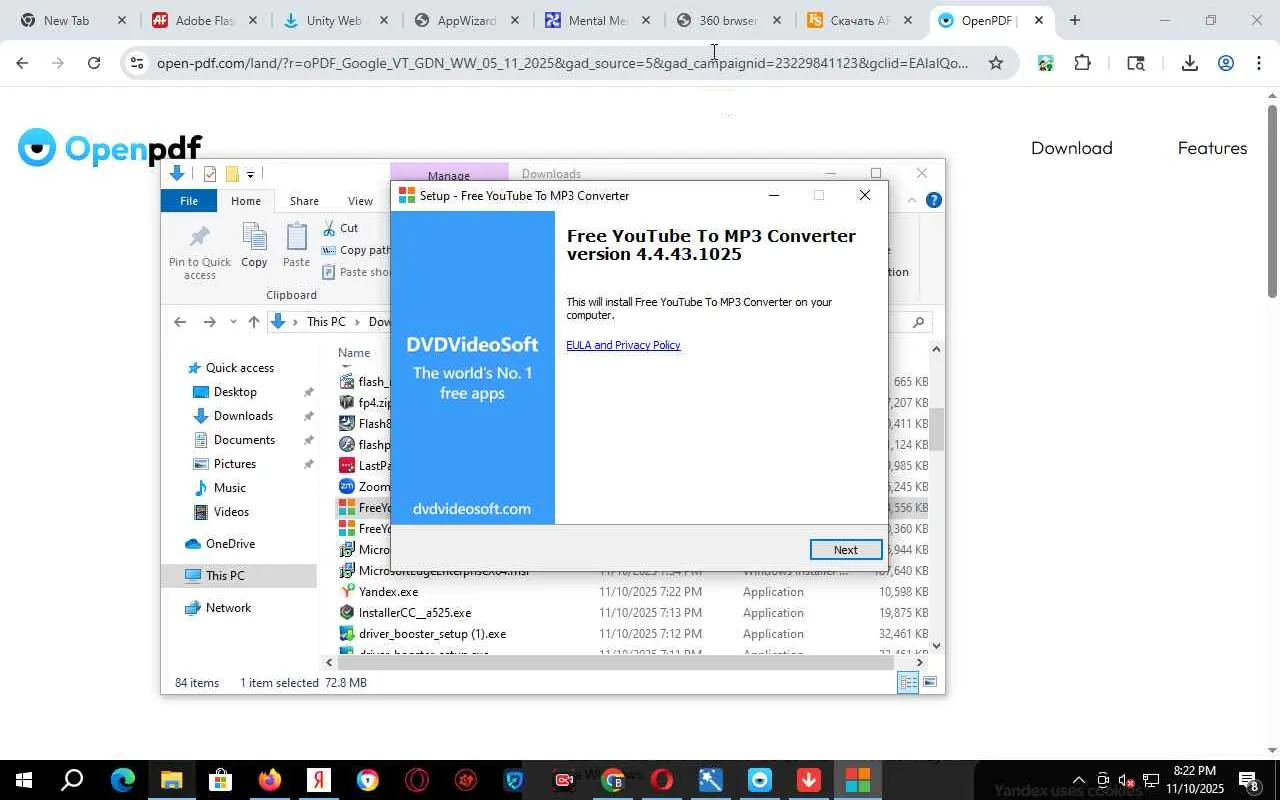The width and height of the screenshot is (1280, 800).
Task: Select the Yandex.exe file
Action: pyautogui.click(x=388, y=592)
